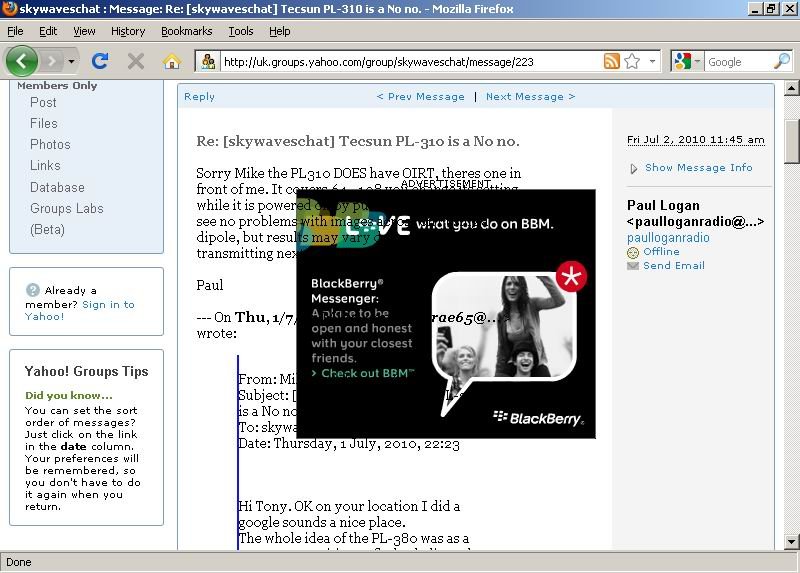Go to Next Message
Image resolution: width=800 pixels, height=573 pixels.
531,96
